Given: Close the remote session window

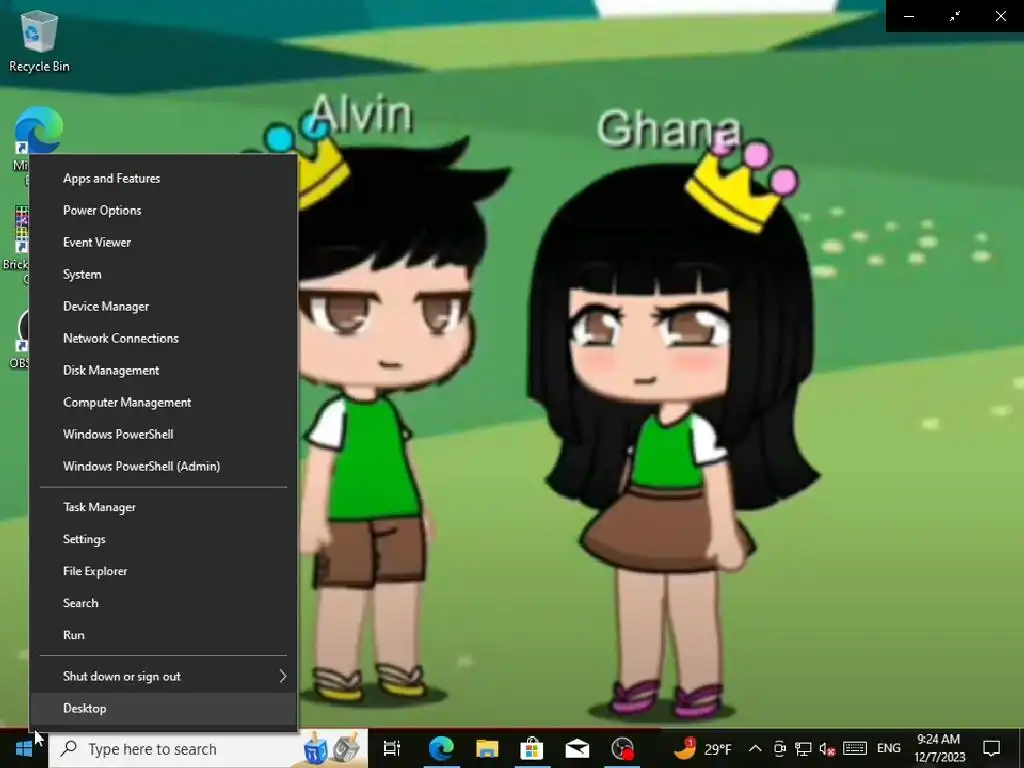Looking at the screenshot, I should [x=1000, y=16].
